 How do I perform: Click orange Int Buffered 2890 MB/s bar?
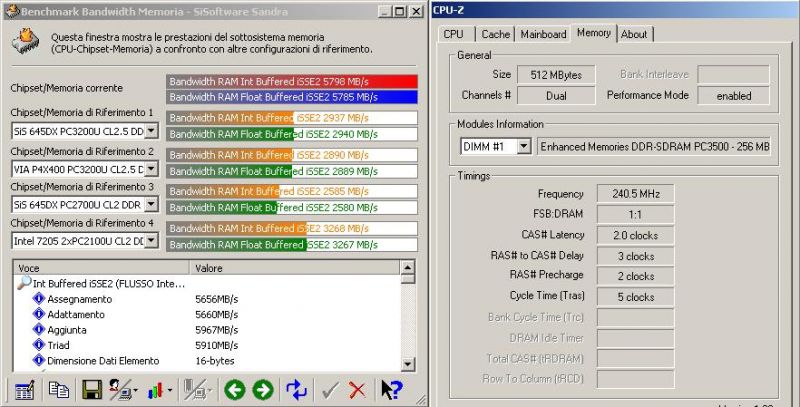[x=292, y=155]
